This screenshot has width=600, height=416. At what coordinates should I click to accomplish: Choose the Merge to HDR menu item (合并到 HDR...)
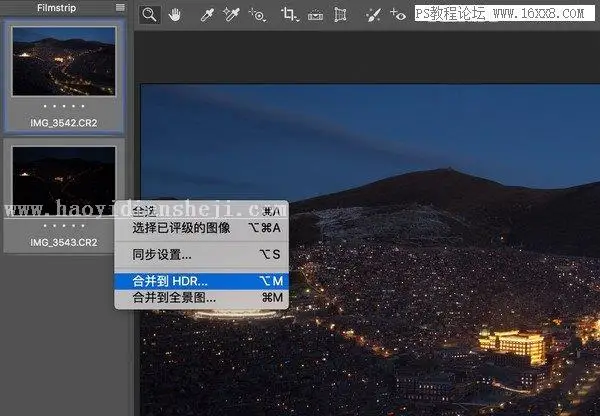pyautogui.click(x=202, y=281)
